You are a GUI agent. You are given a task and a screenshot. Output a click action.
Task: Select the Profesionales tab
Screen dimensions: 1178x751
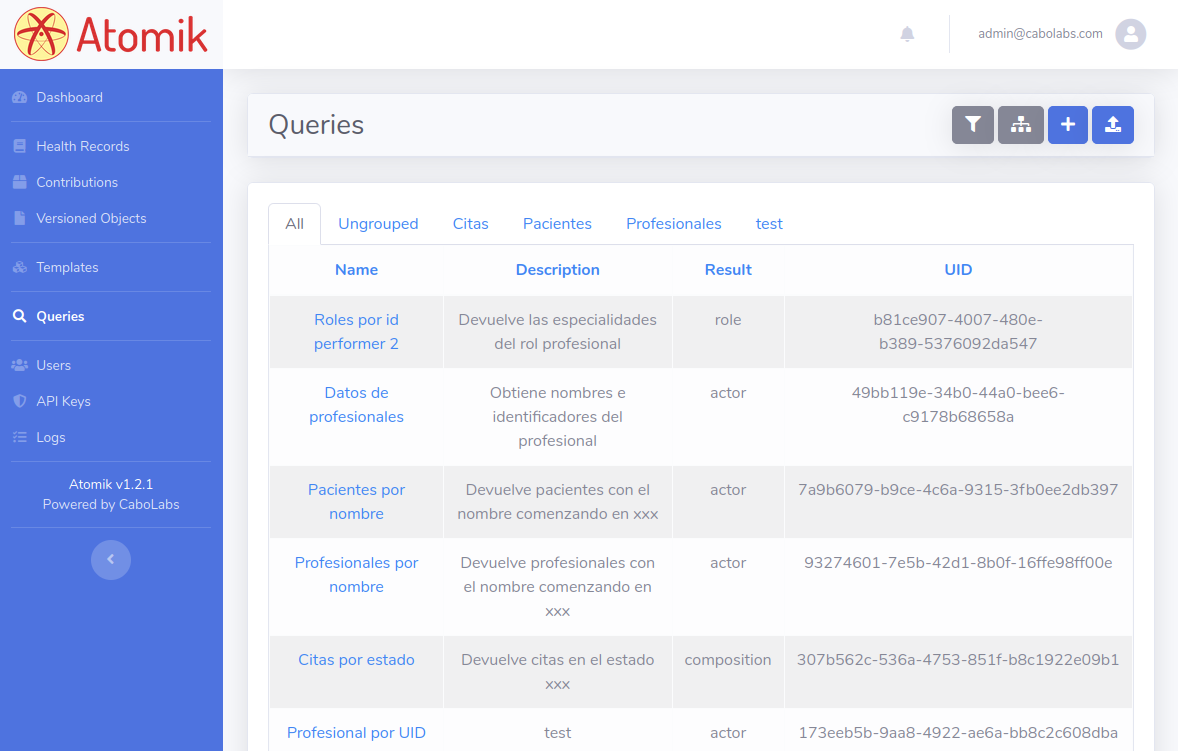pos(673,224)
